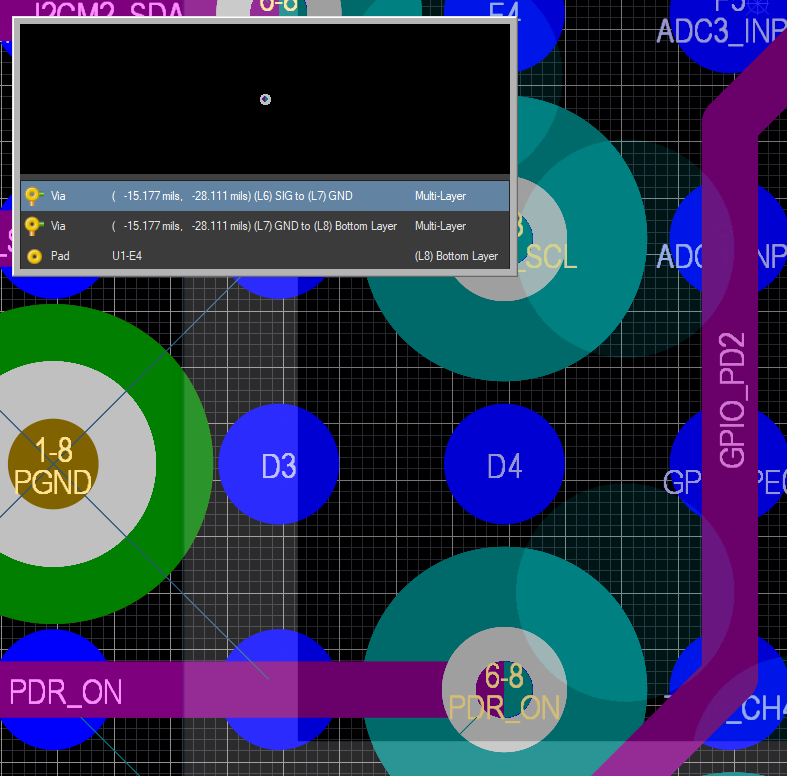Click the E4 pad label above the popup
Image resolution: width=787 pixels, height=776 pixels.
[504, 10]
